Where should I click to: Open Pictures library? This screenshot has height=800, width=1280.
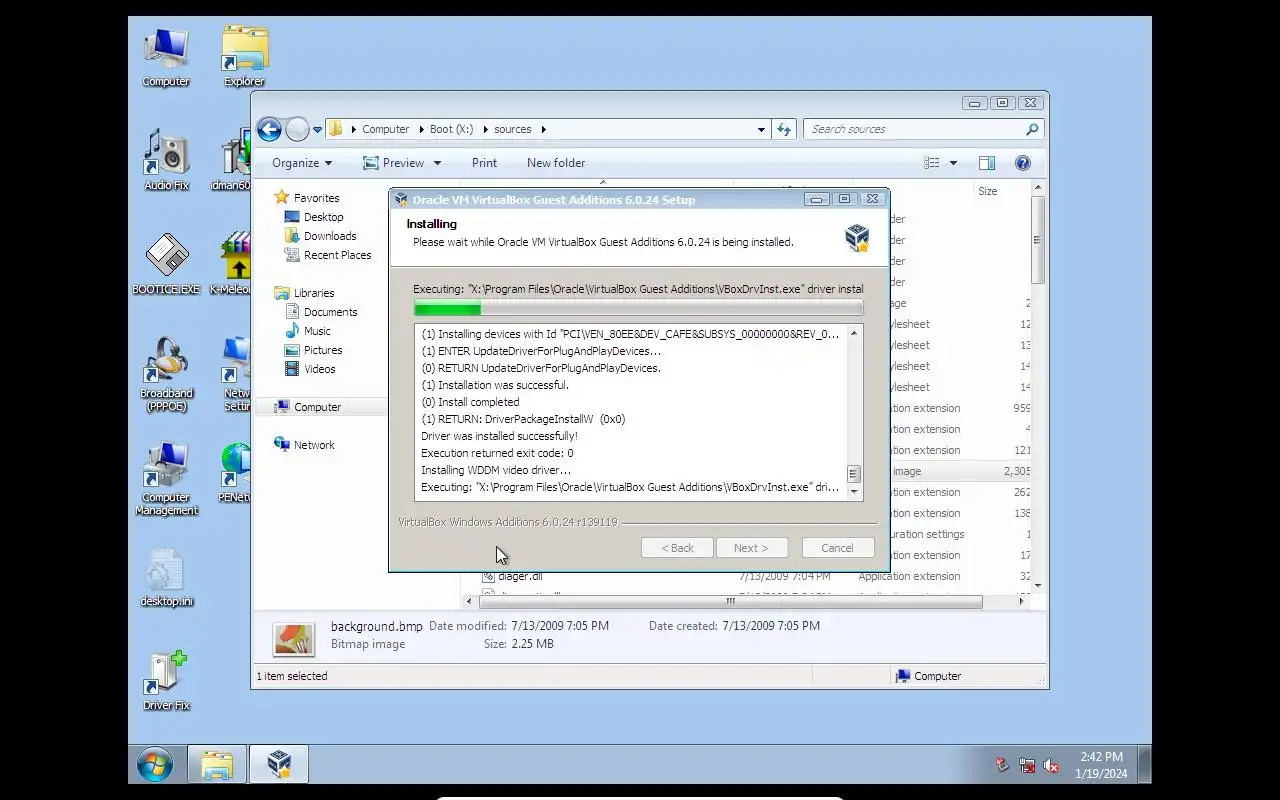tap(323, 350)
